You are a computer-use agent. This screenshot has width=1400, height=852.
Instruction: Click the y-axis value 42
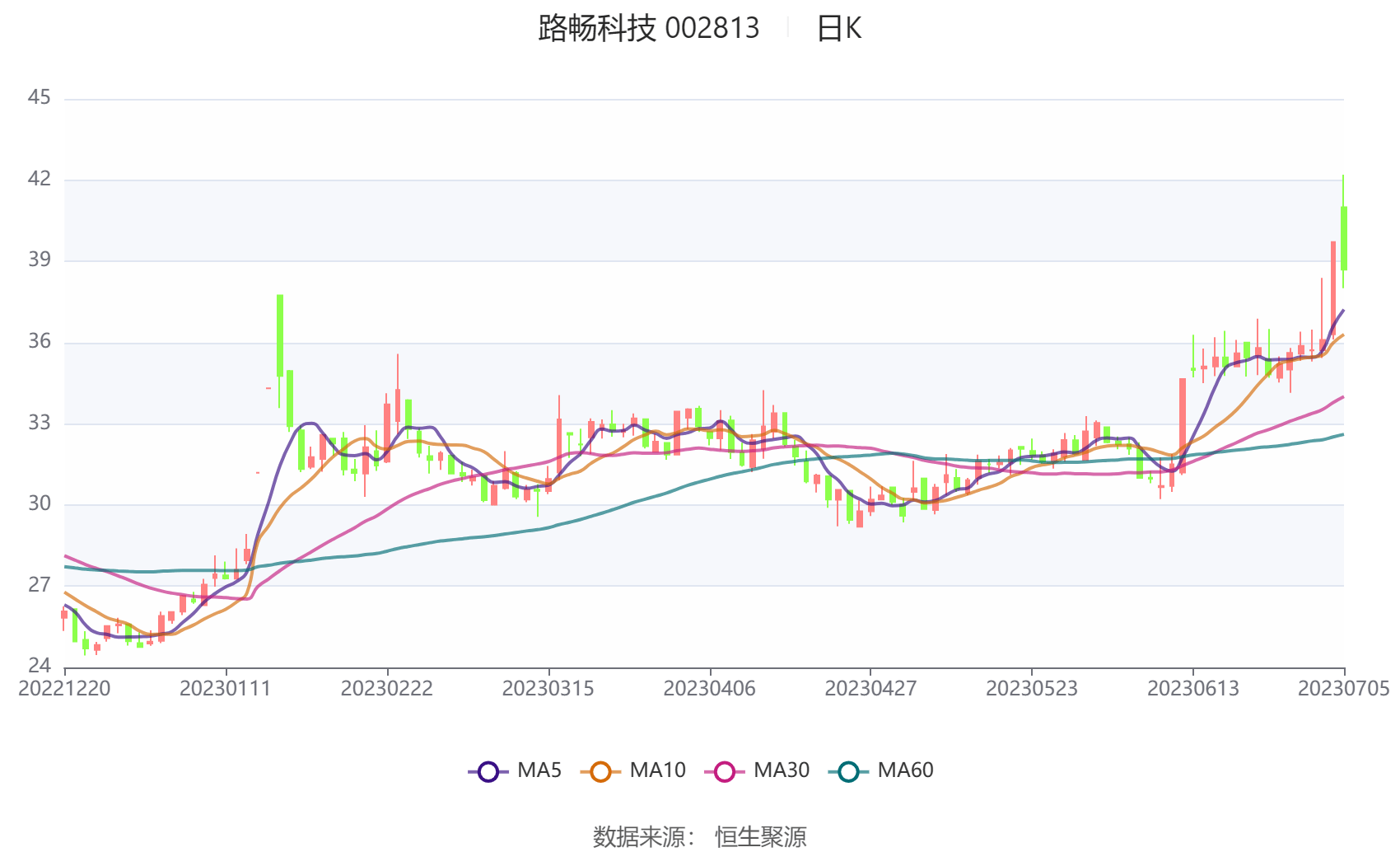tap(39, 179)
